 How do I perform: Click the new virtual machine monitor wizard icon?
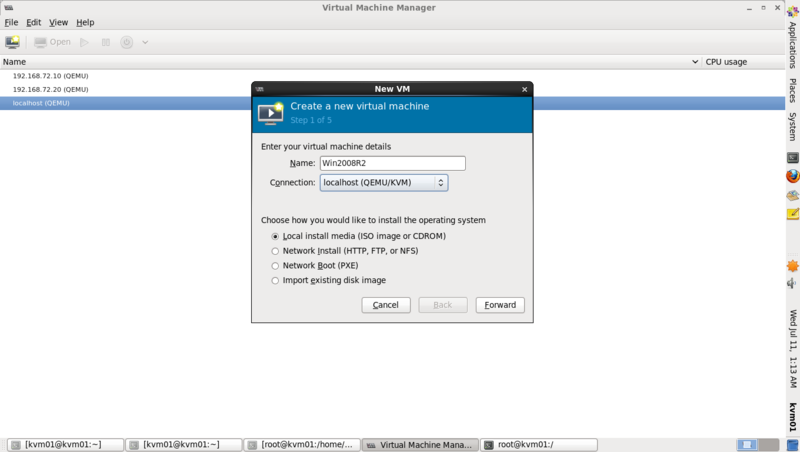point(270,113)
